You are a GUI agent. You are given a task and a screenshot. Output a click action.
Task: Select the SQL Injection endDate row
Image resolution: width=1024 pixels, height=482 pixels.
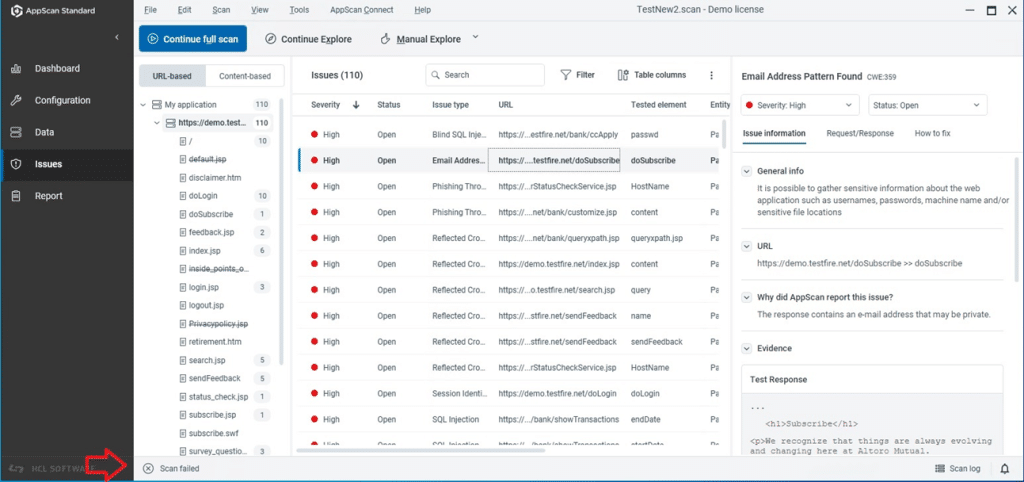pos(508,419)
